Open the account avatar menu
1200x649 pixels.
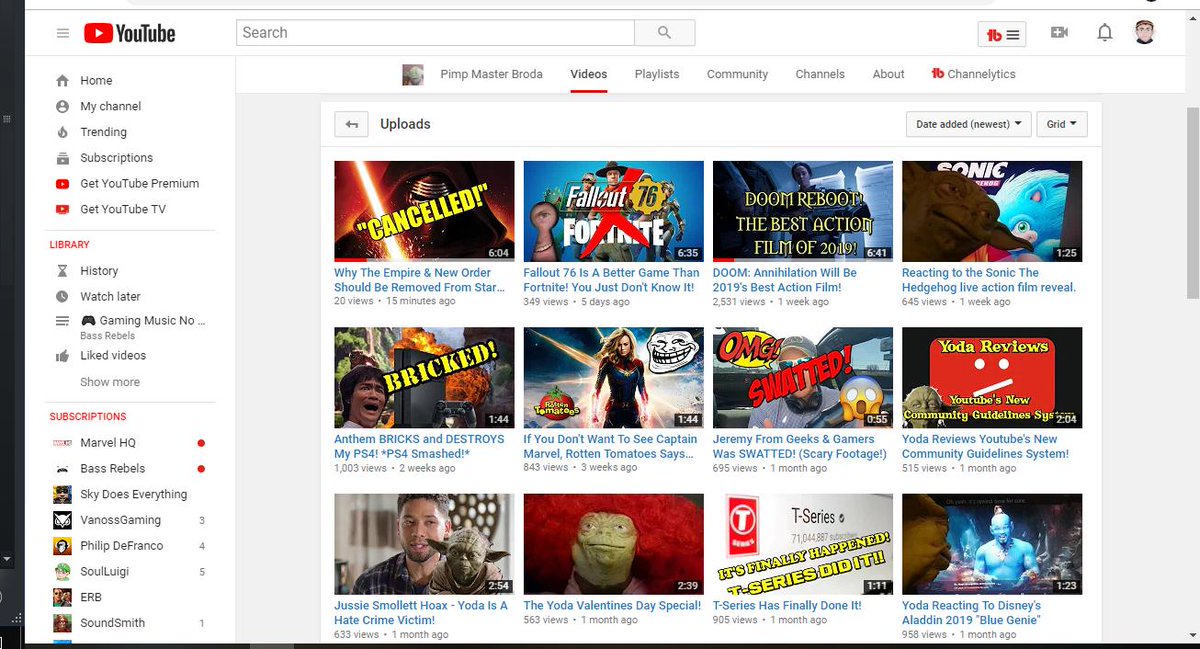(1146, 33)
